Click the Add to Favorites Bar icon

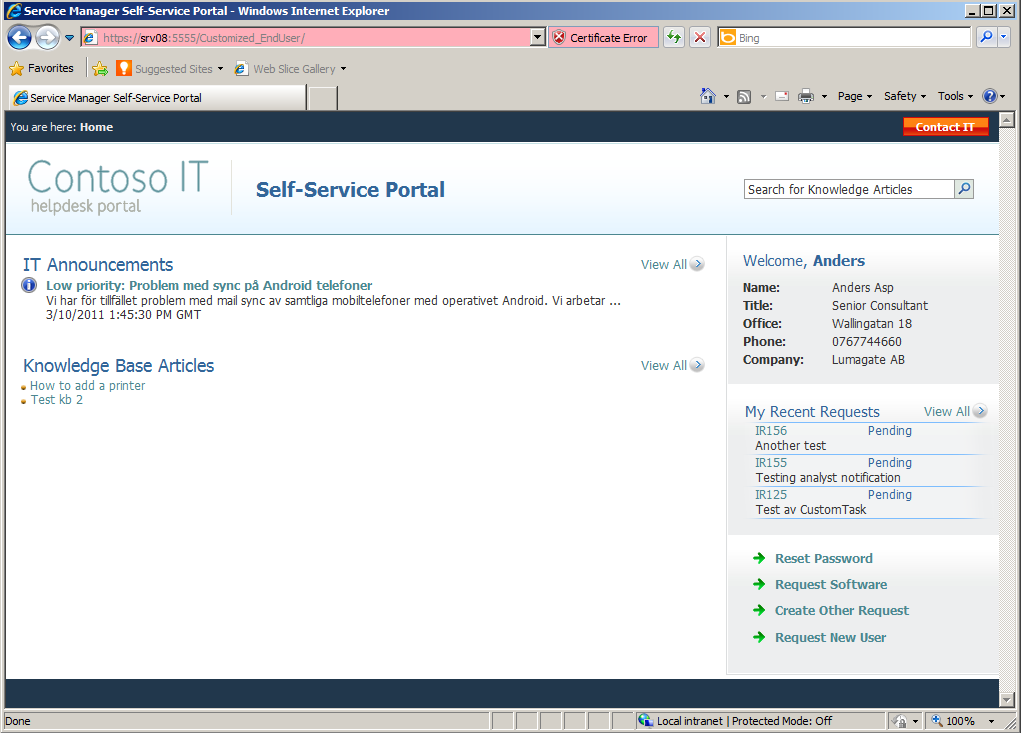(x=100, y=68)
